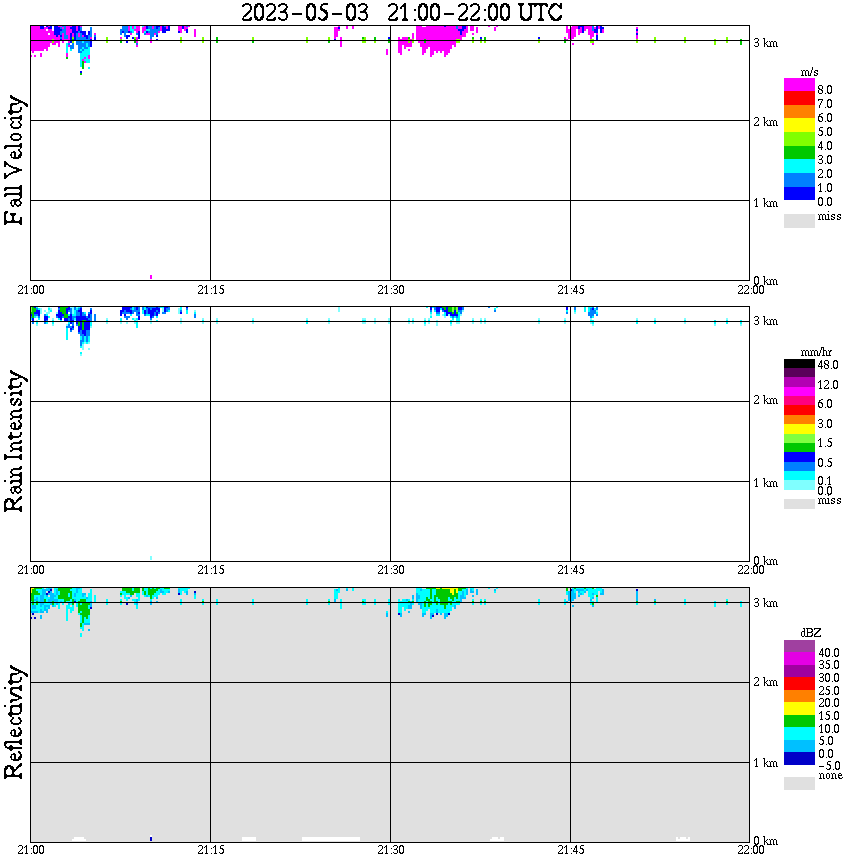Pick the purple 12.0 swatch in mm/hr legend
The width and height of the screenshot is (850, 868).
point(799,382)
